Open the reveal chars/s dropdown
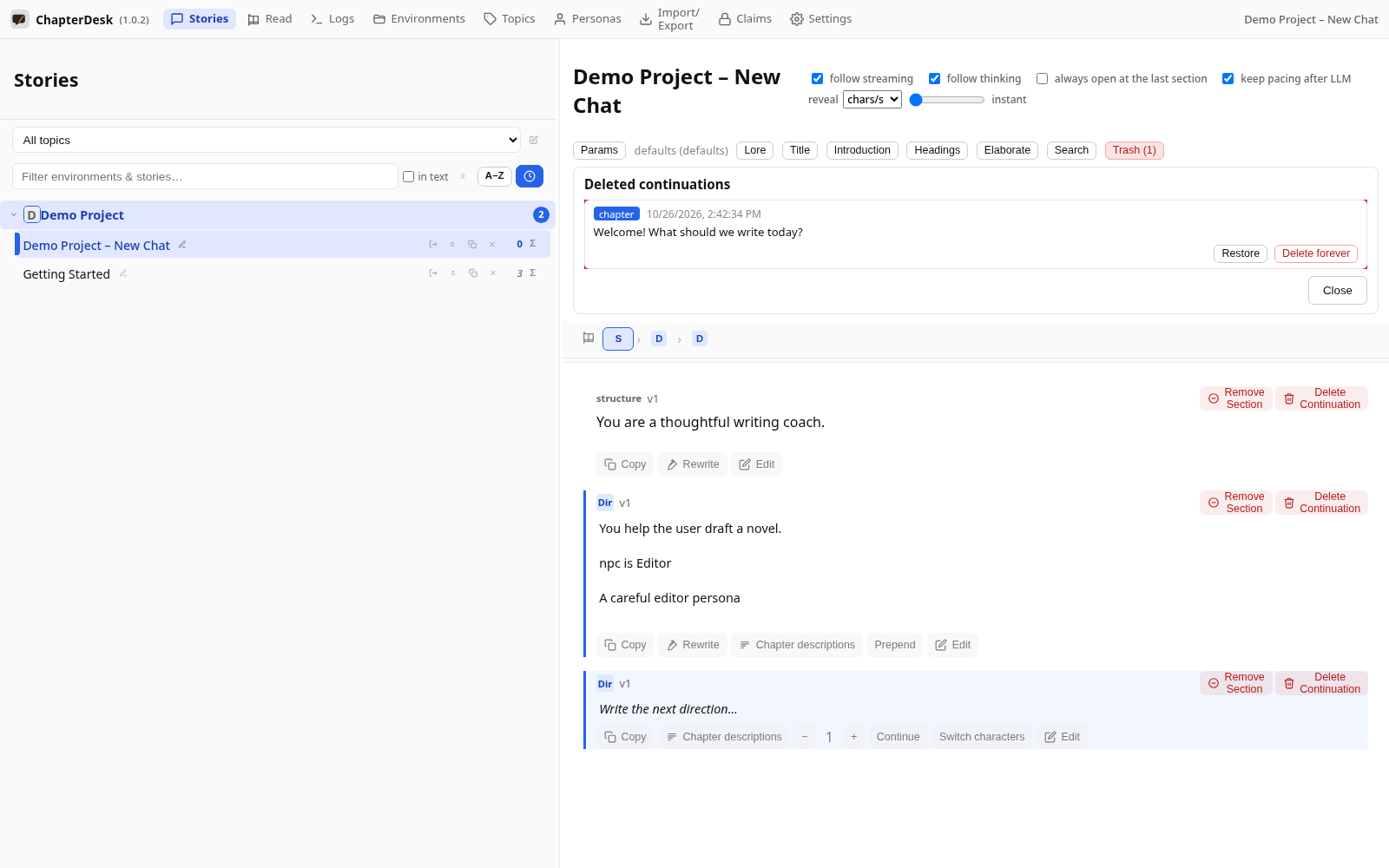Image resolution: width=1389 pixels, height=868 pixels. click(x=872, y=100)
